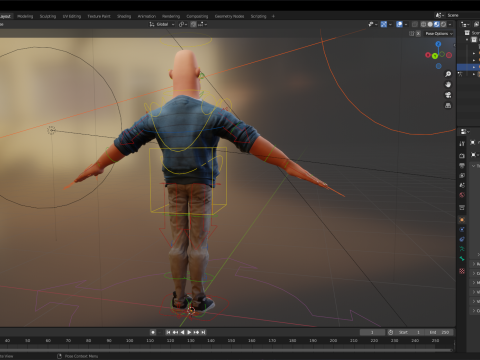Screen dimensions: 480x360
Task: Open the Rendering workspace tab
Action: coord(171,16)
